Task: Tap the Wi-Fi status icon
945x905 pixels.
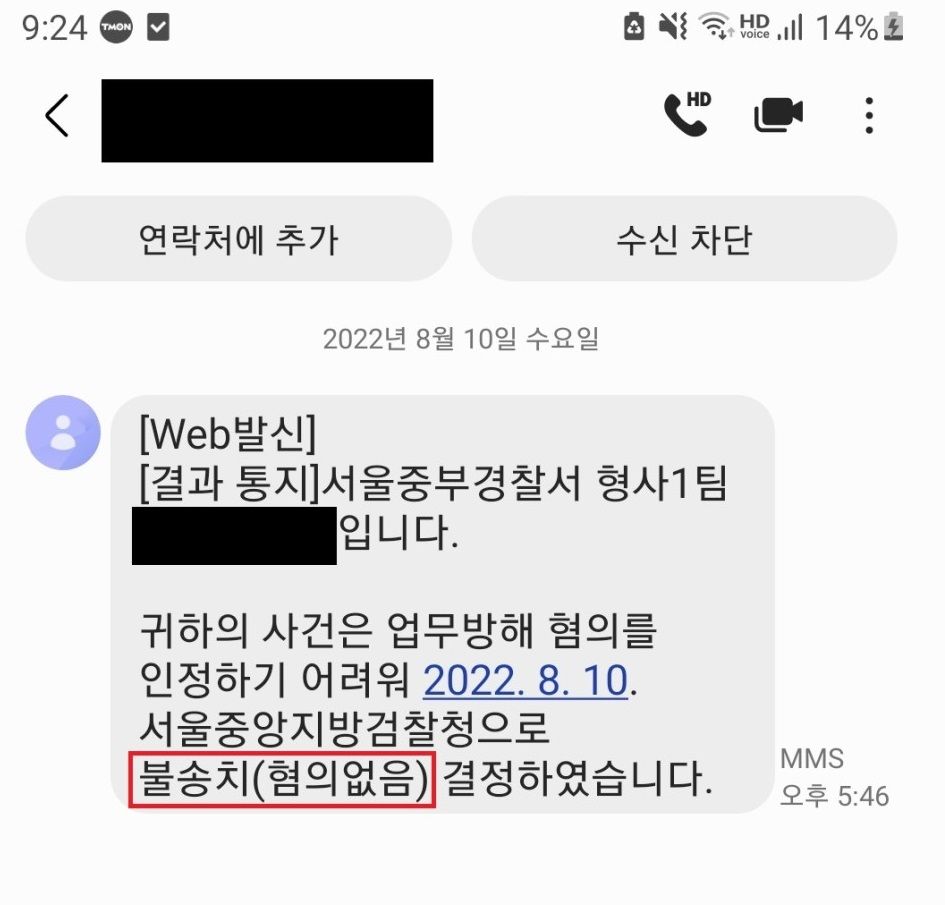Action: pos(715,27)
